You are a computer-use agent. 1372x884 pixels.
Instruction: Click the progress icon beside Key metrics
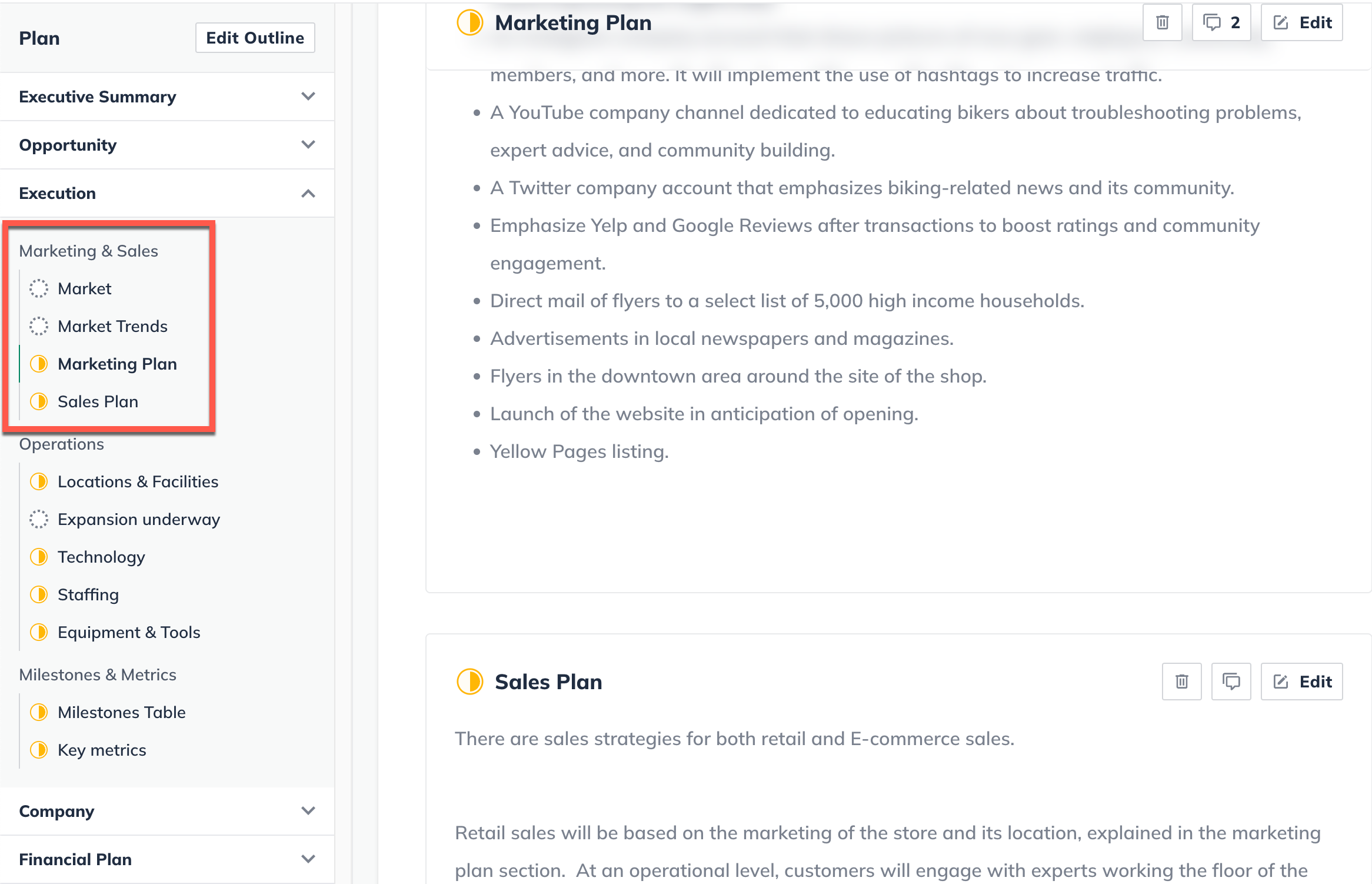(39, 750)
